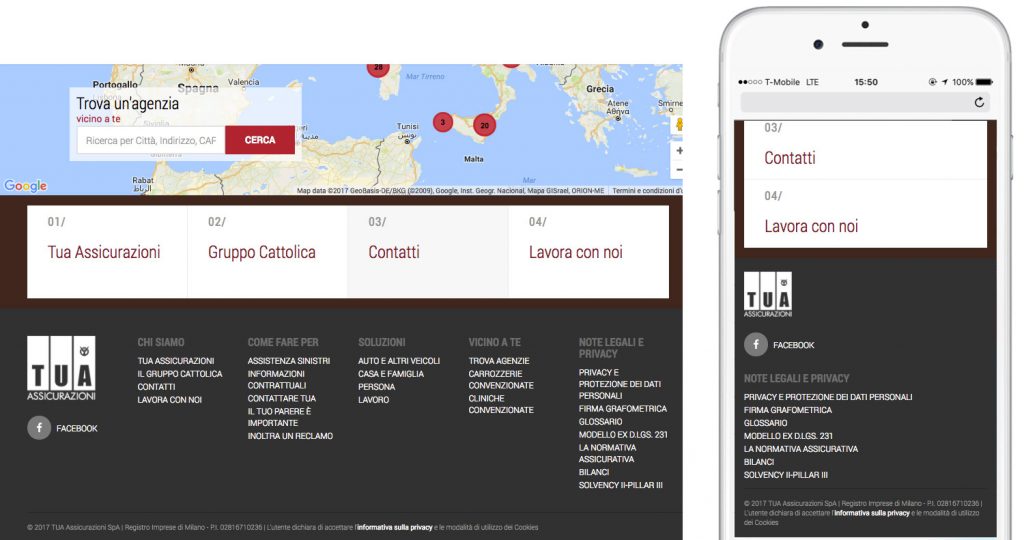
Task: Click the Malta label on the map
Action: 473,159
